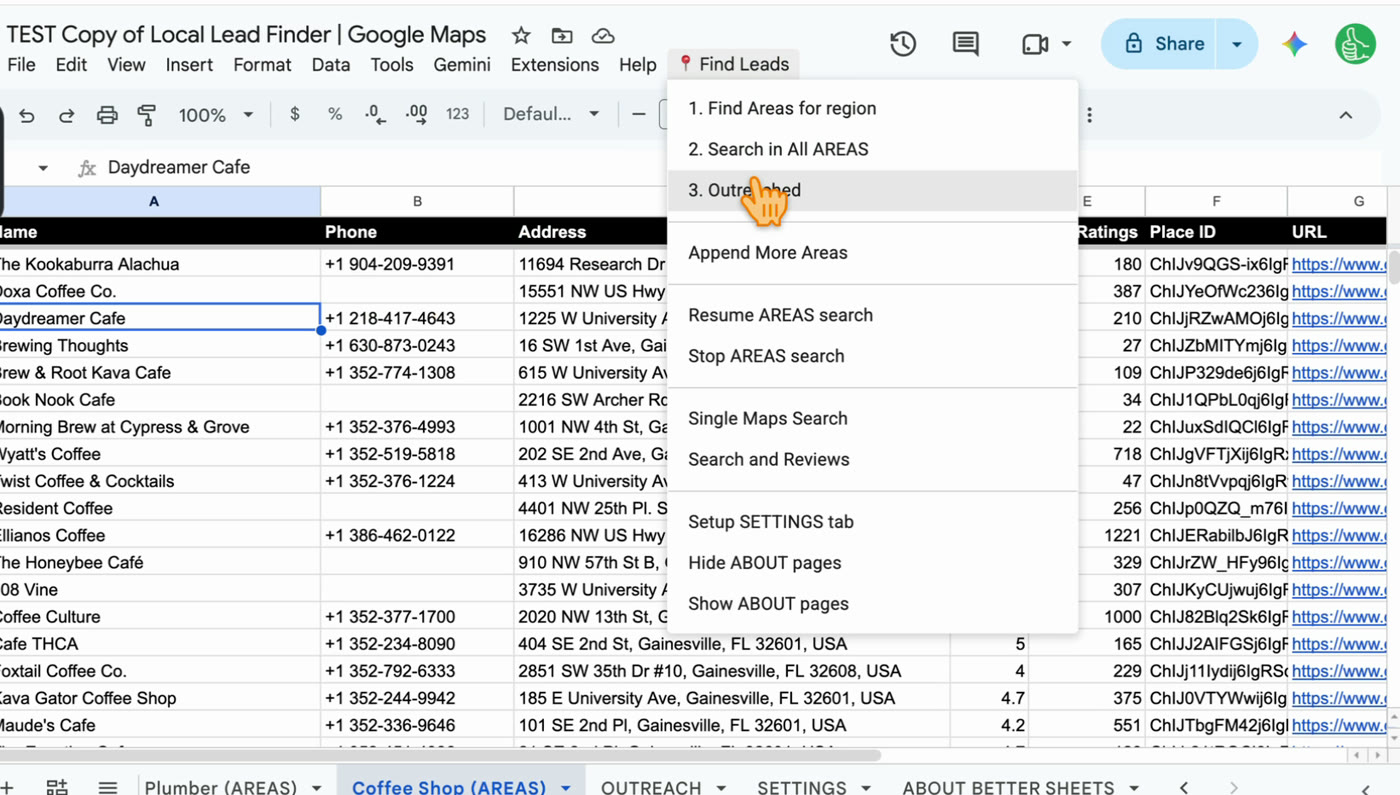The width and height of the screenshot is (1400, 795).
Task: Increase decimal places in the toolbar
Action: (x=416, y=114)
